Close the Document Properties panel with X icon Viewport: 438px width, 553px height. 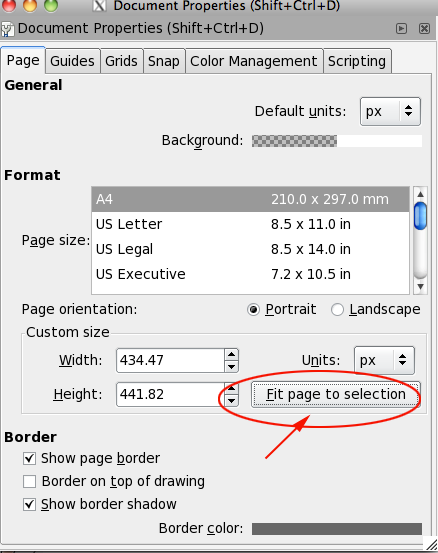424,28
